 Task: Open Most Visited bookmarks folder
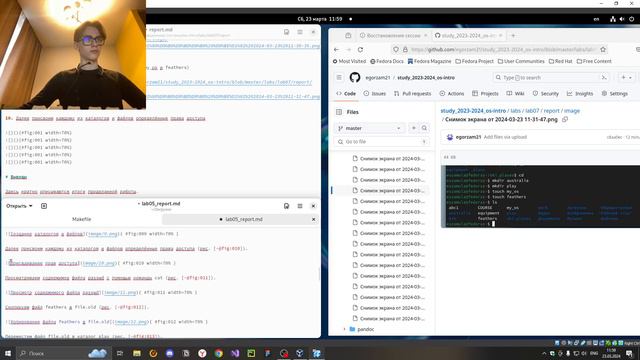349,61
